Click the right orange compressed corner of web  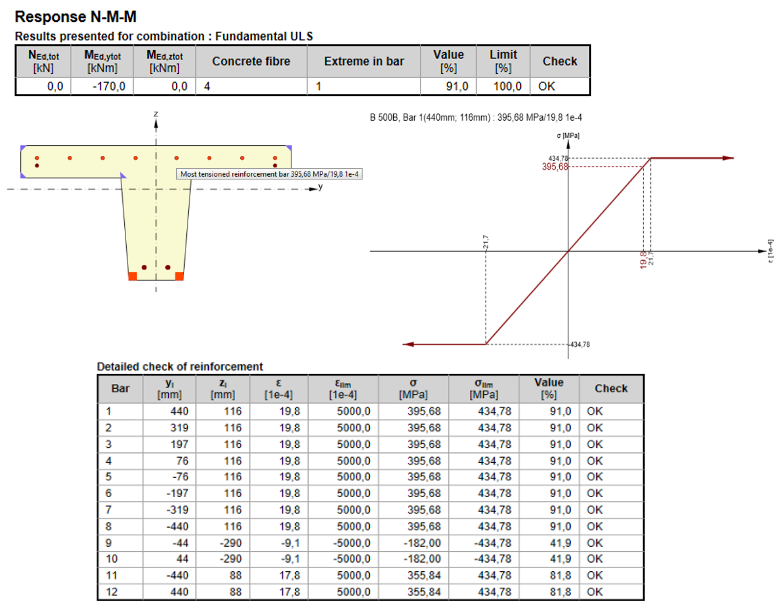(179, 276)
